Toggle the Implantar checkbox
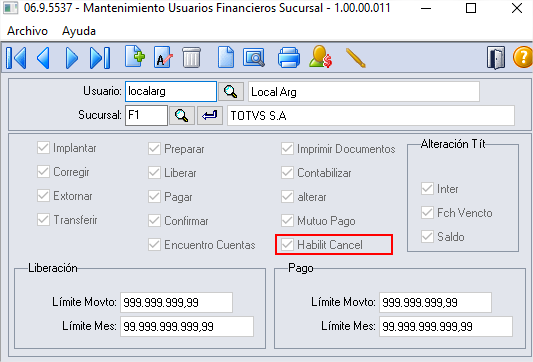Screen dimensions: 533x362 43,148
